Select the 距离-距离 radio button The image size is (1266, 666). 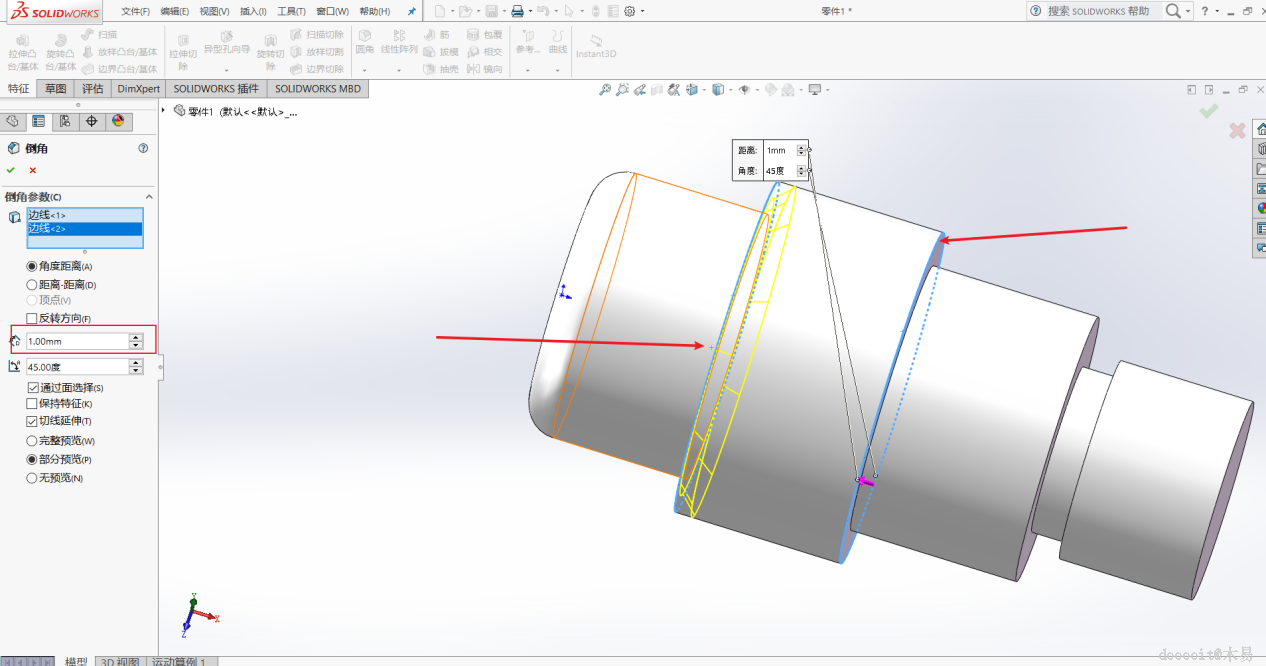[32, 285]
